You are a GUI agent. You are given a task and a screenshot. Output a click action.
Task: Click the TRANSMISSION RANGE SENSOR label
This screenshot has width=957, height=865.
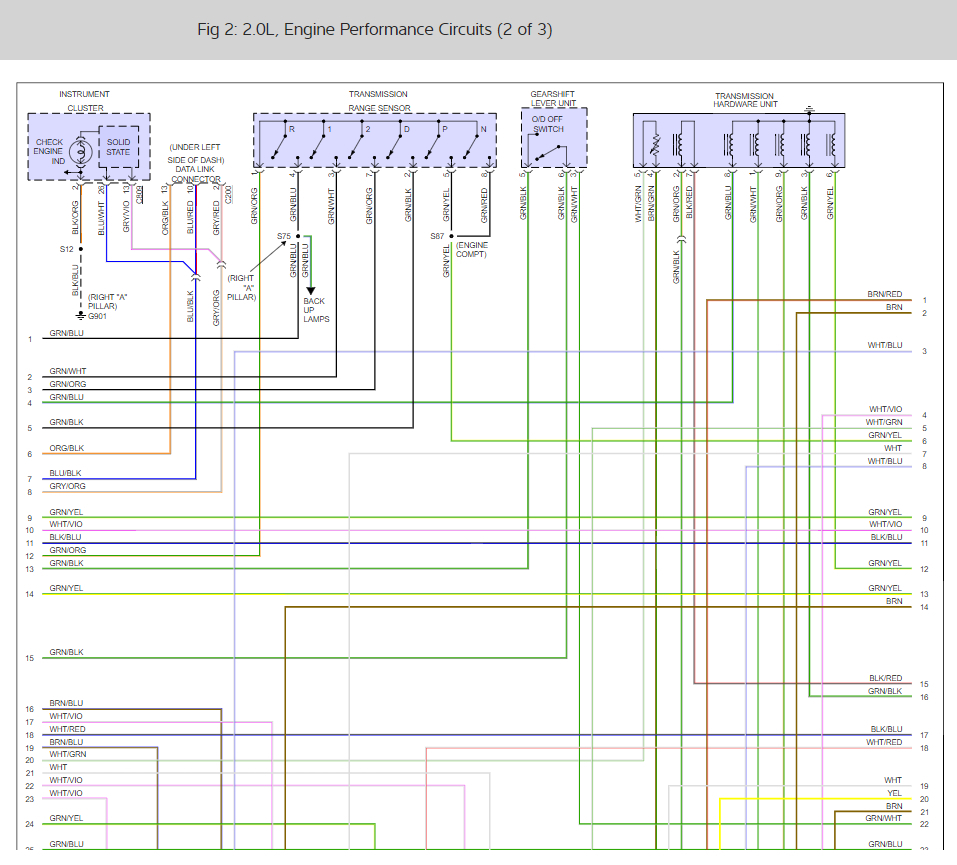coord(378,101)
